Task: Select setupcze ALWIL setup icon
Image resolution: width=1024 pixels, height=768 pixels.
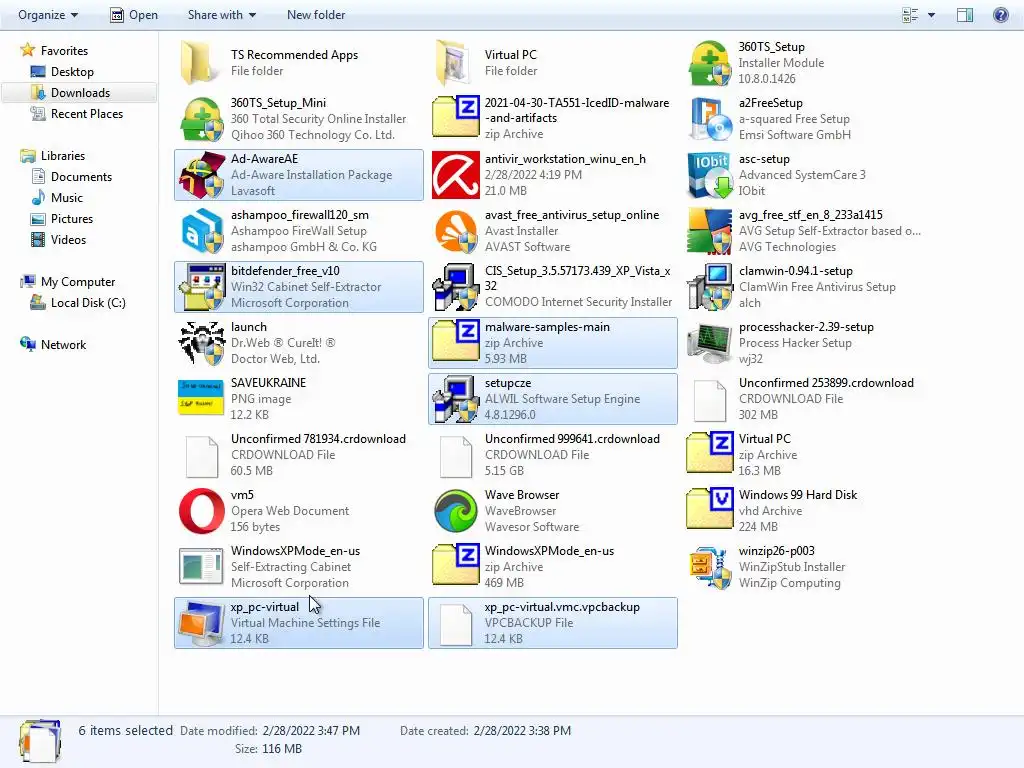Action: click(x=456, y=399)
